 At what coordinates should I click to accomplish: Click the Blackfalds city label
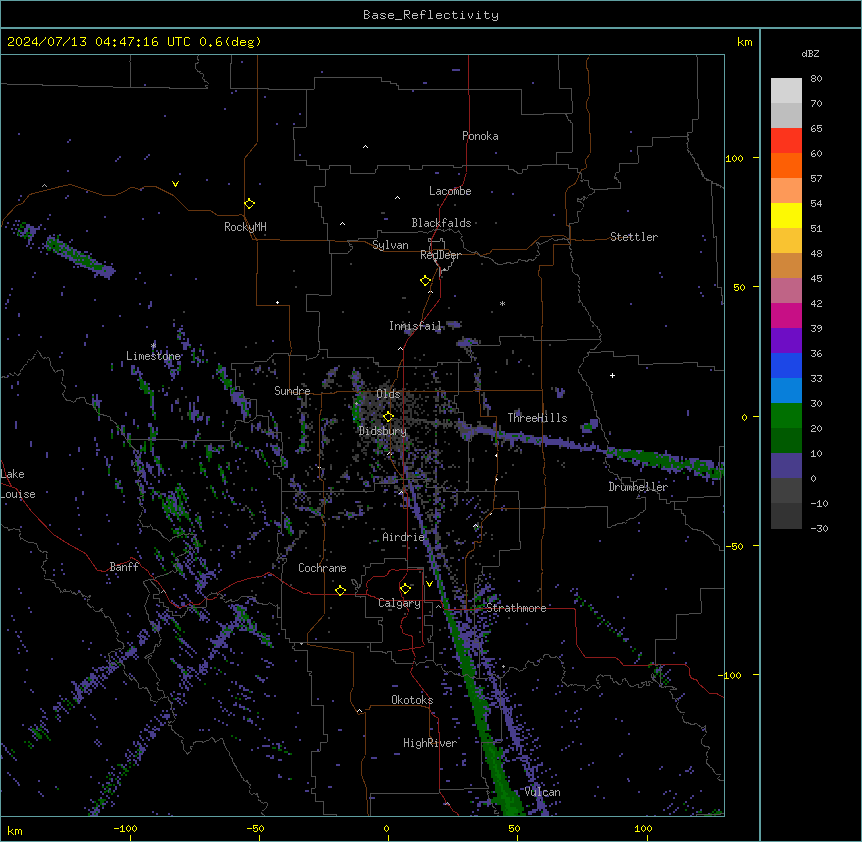point(441,223)
